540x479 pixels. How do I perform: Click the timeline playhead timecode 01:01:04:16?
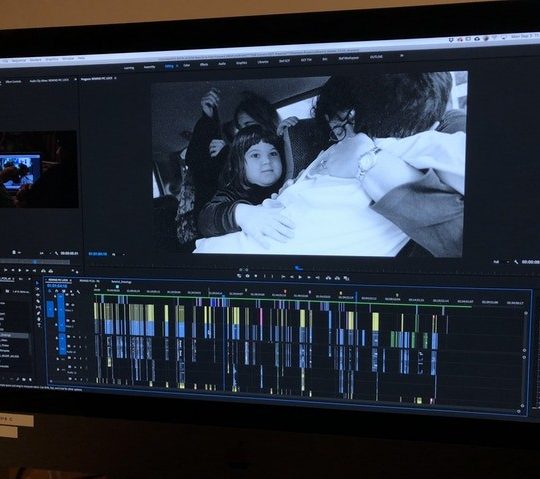tap(57, 286)
